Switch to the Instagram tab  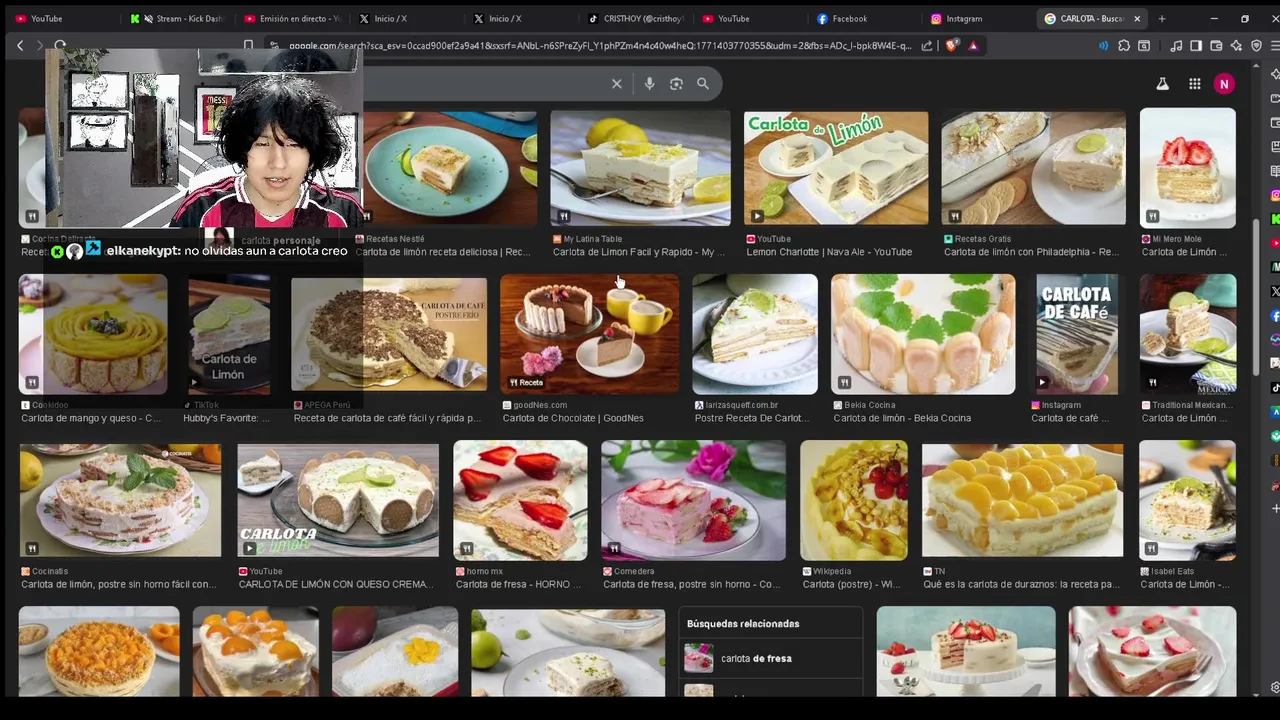978,18
